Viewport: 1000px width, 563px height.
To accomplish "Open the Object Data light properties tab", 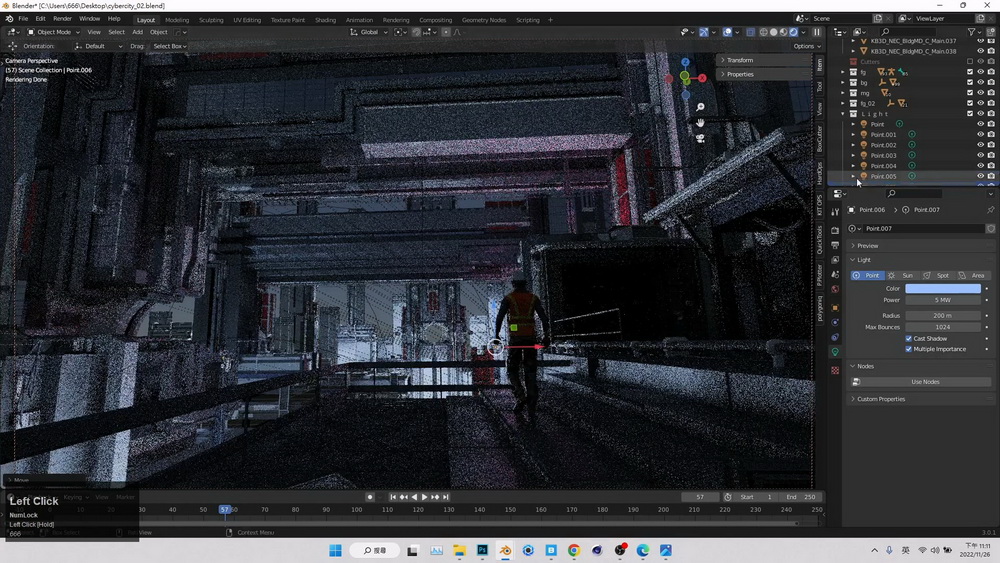I will 835,351.
